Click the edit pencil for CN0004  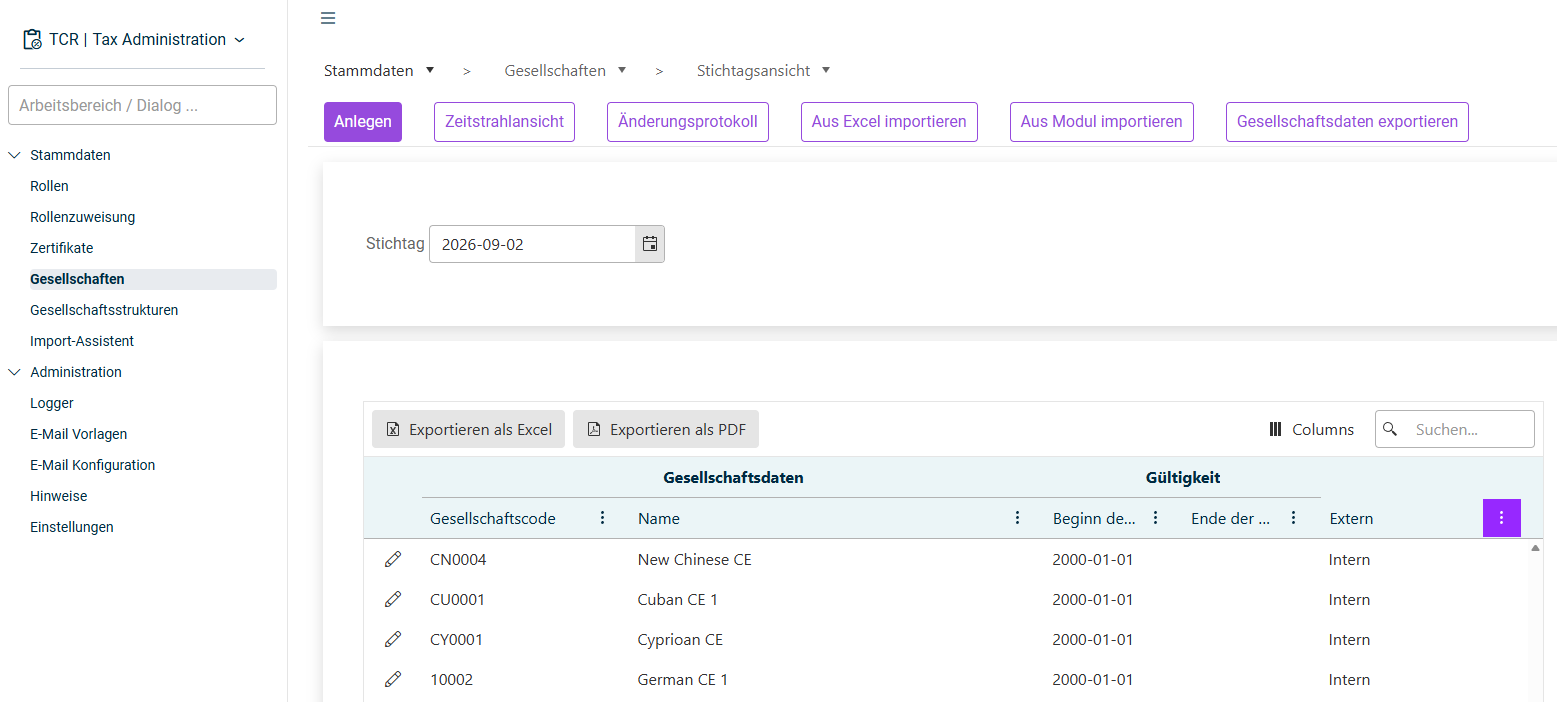393,559
